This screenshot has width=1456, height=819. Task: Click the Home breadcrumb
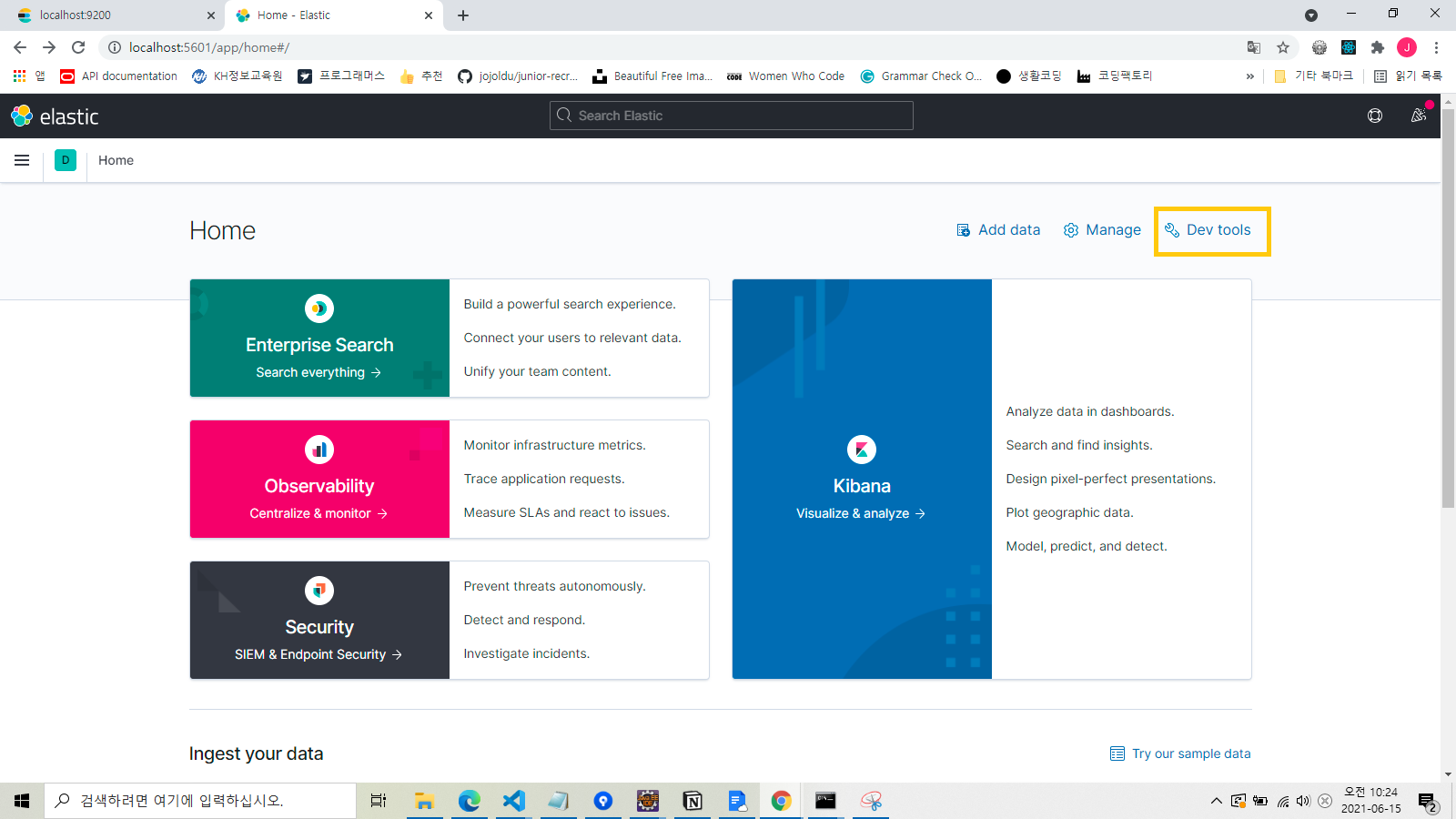point(116,160)
